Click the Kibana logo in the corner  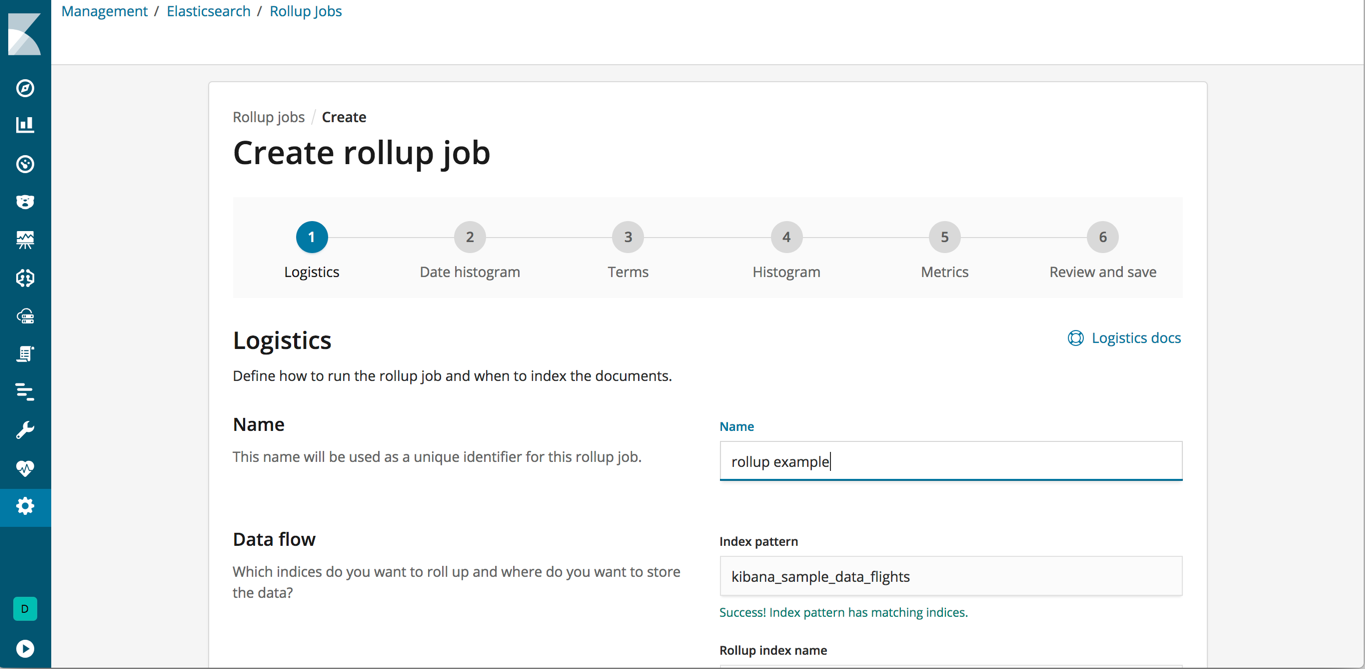(x=24, y=32)
